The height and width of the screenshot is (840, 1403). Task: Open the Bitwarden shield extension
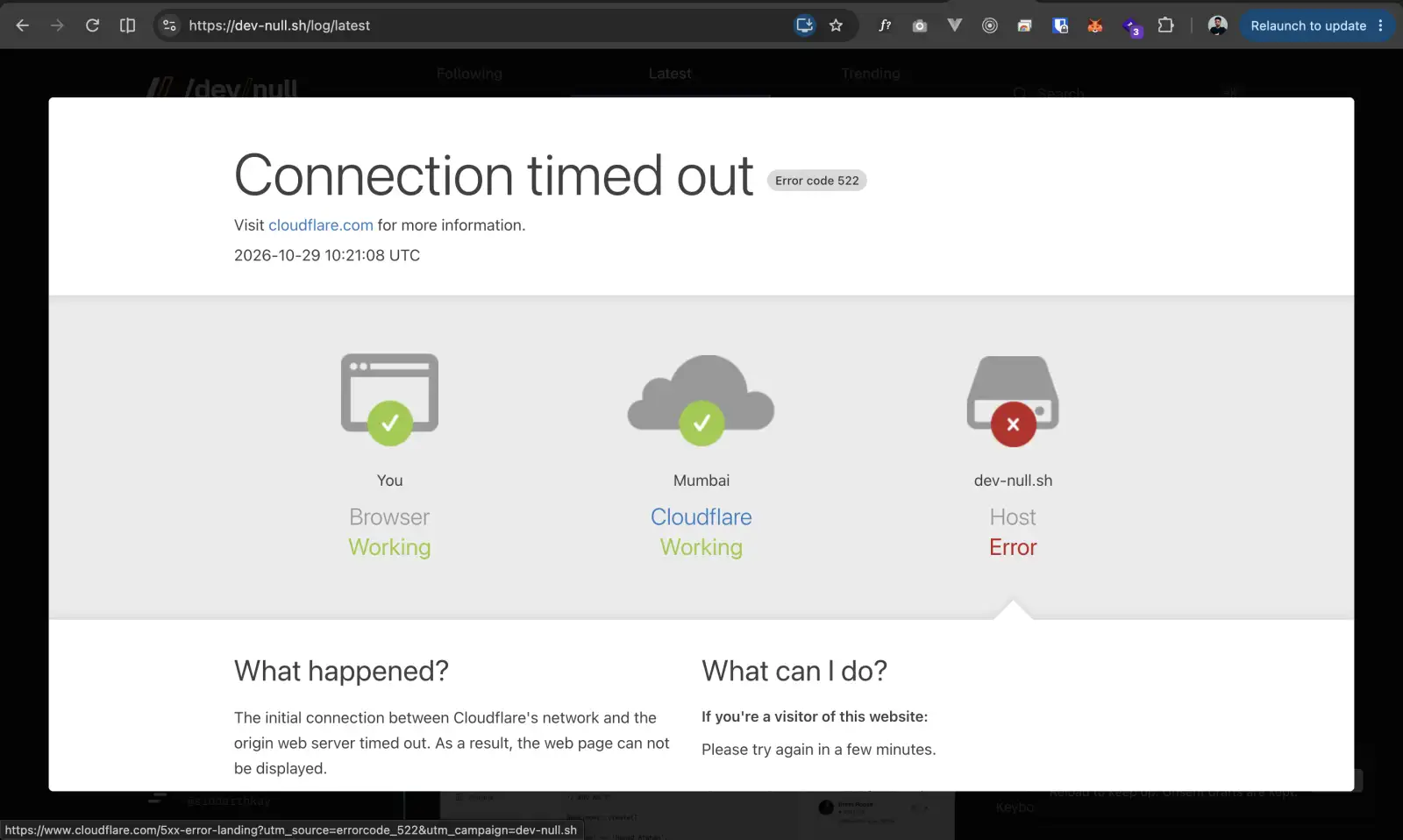pyautogui.click(x=1060, y=25)
